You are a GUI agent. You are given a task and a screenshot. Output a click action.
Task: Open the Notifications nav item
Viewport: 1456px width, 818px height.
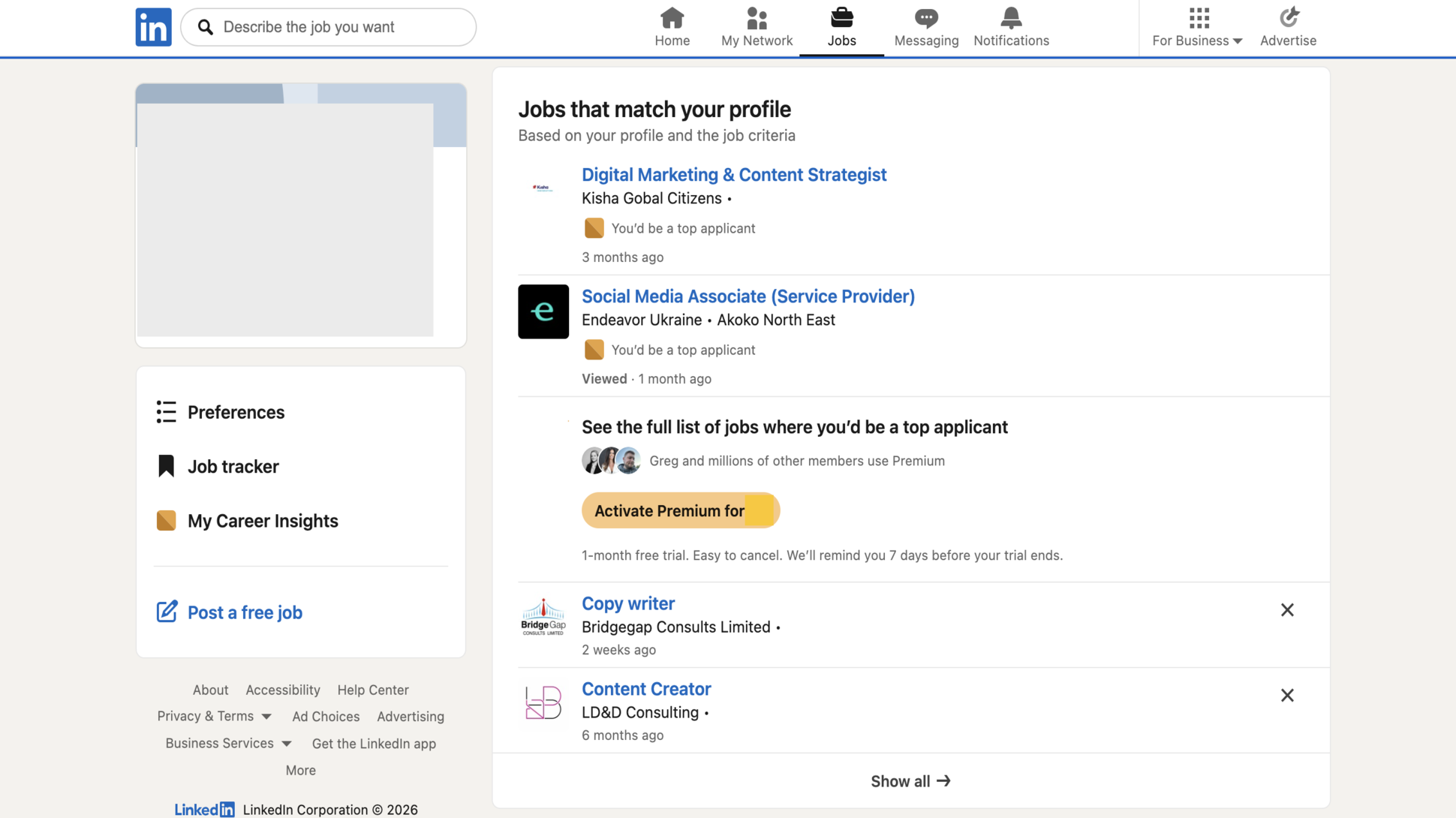(1011, 28)
